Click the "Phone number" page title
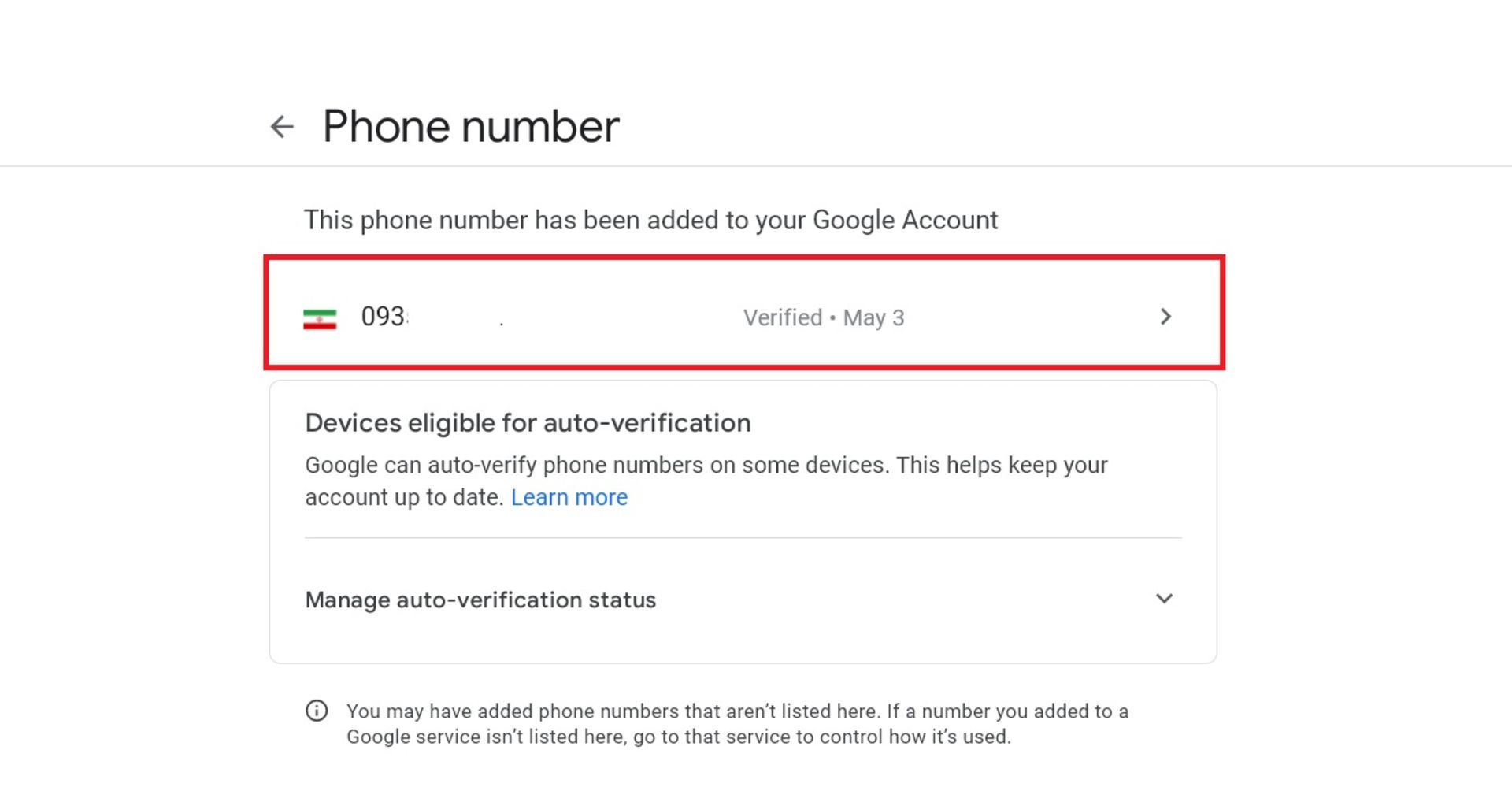1512x802 pixels. tap(471, 127)
